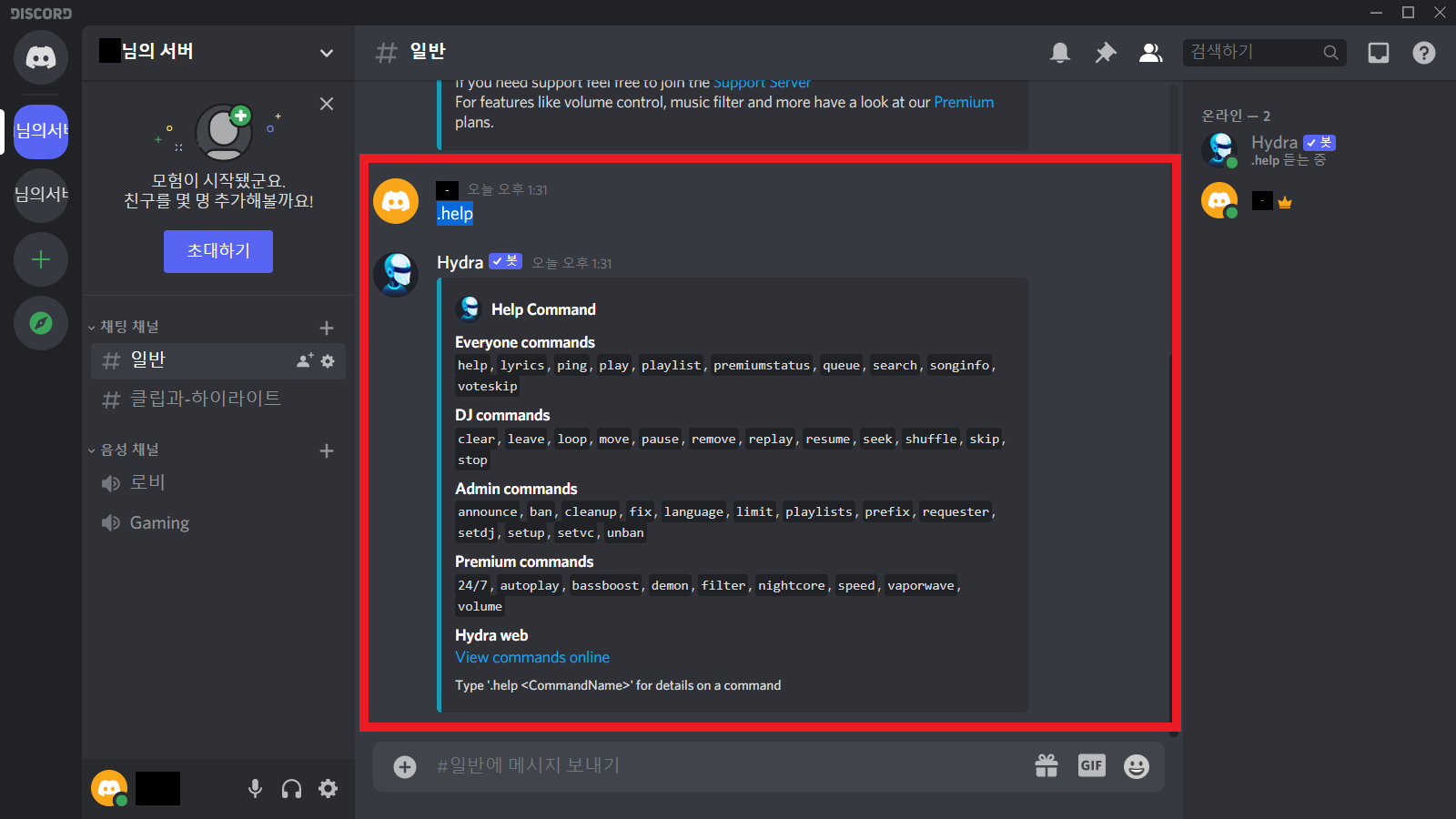Click the .help message text
Viewport: 1456px width, 819px height.
(x=455, y=214)
